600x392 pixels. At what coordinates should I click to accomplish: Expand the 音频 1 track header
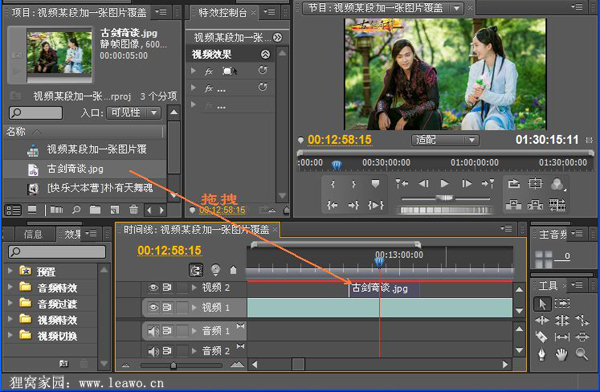point(194,331)
